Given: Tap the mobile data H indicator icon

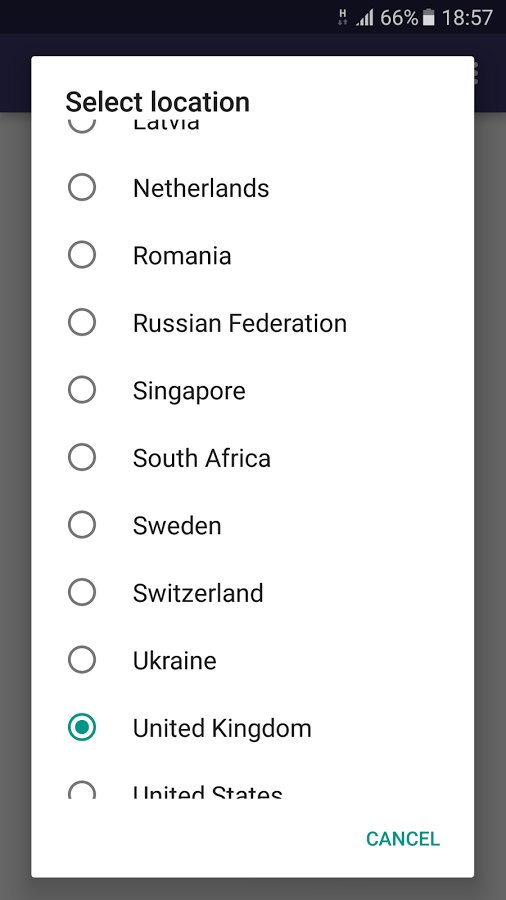Looking at the screenshot, I should 342,17.
